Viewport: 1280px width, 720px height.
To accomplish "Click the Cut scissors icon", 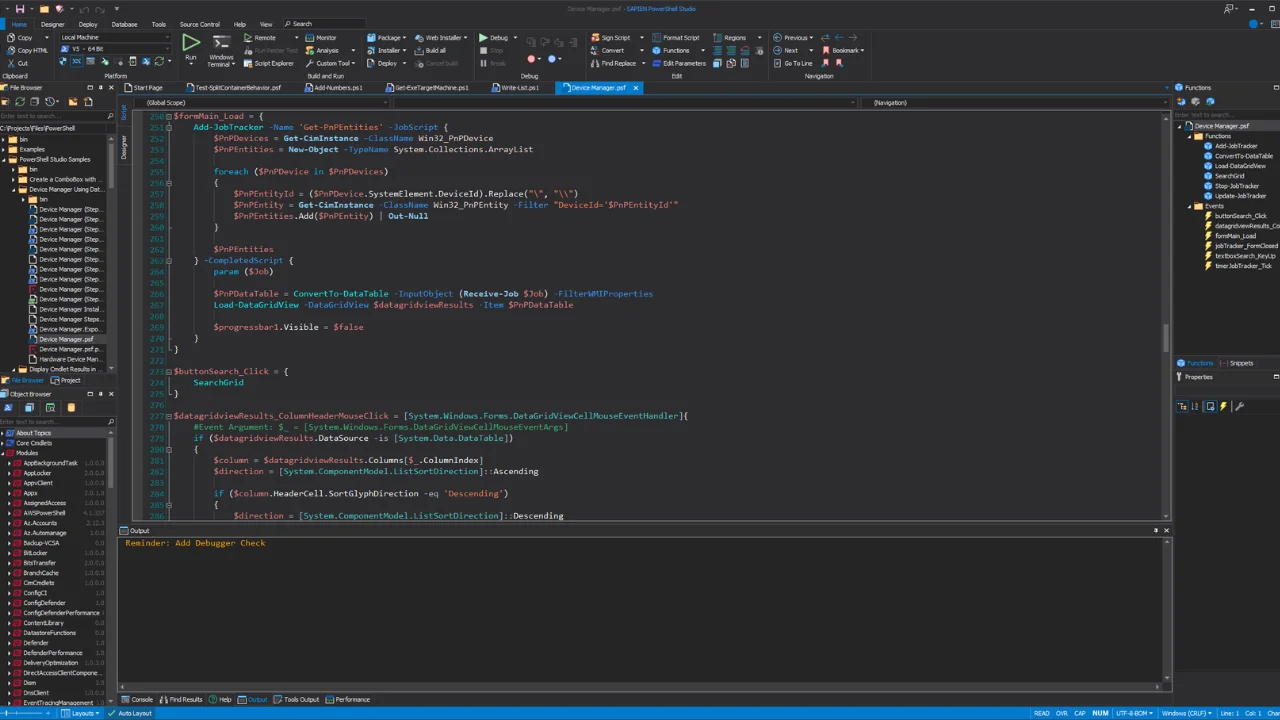I will pyautogui.click(x=10, y=63).
